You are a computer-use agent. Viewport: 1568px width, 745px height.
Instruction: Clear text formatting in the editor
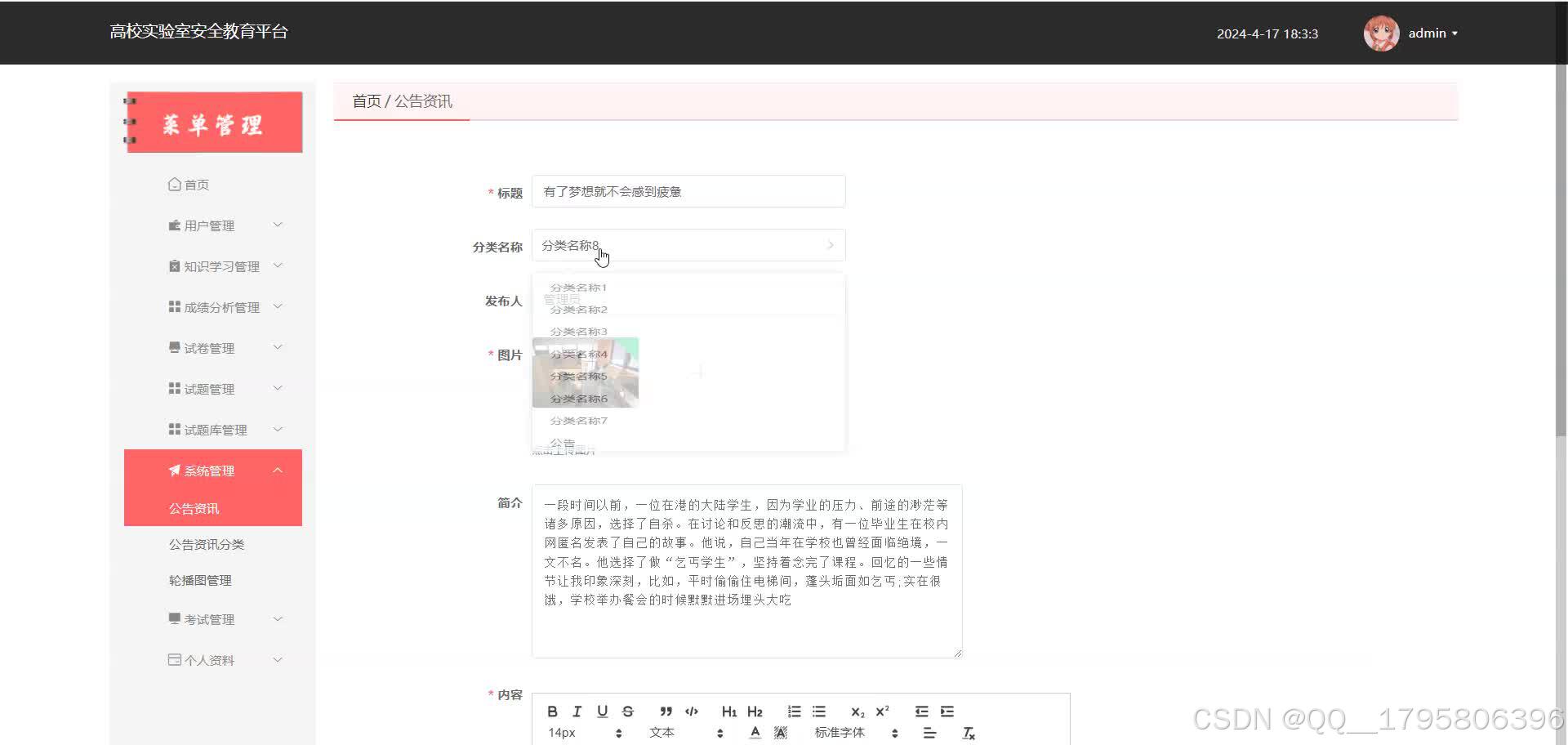(969, 733)
